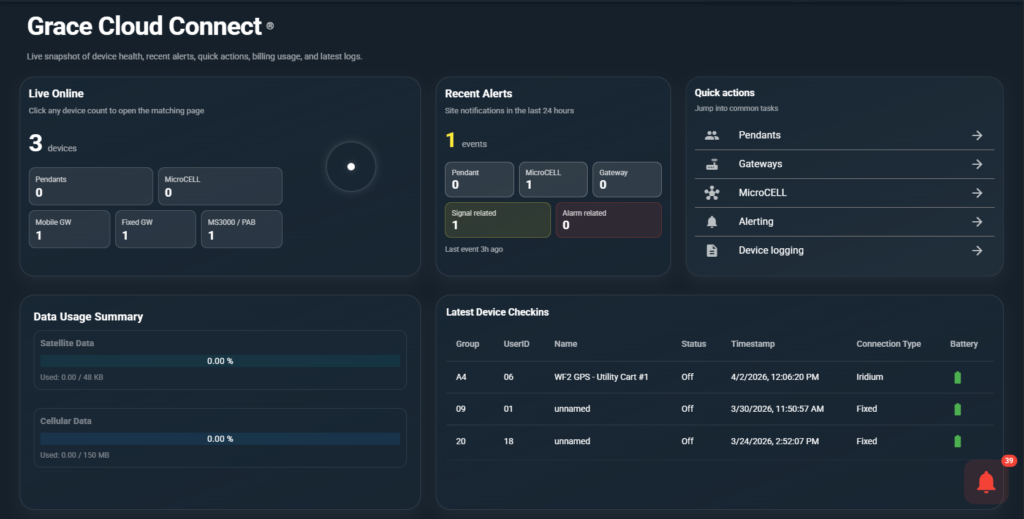
Task: Click the Satellite Data usage progress bar
Action: click(x=220, y=361)
